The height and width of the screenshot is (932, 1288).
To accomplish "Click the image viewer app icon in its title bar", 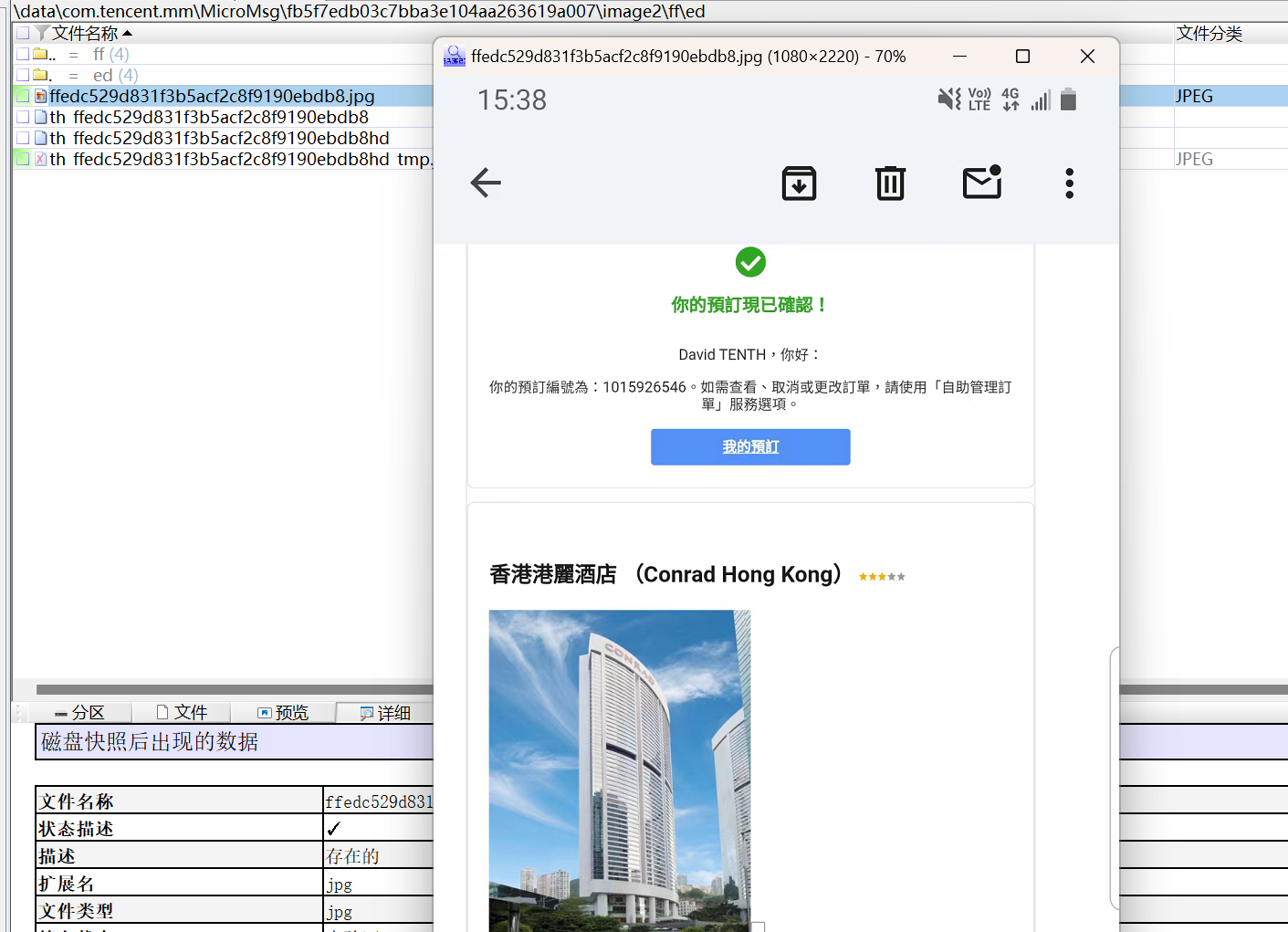I will click(x=455, y=57).
